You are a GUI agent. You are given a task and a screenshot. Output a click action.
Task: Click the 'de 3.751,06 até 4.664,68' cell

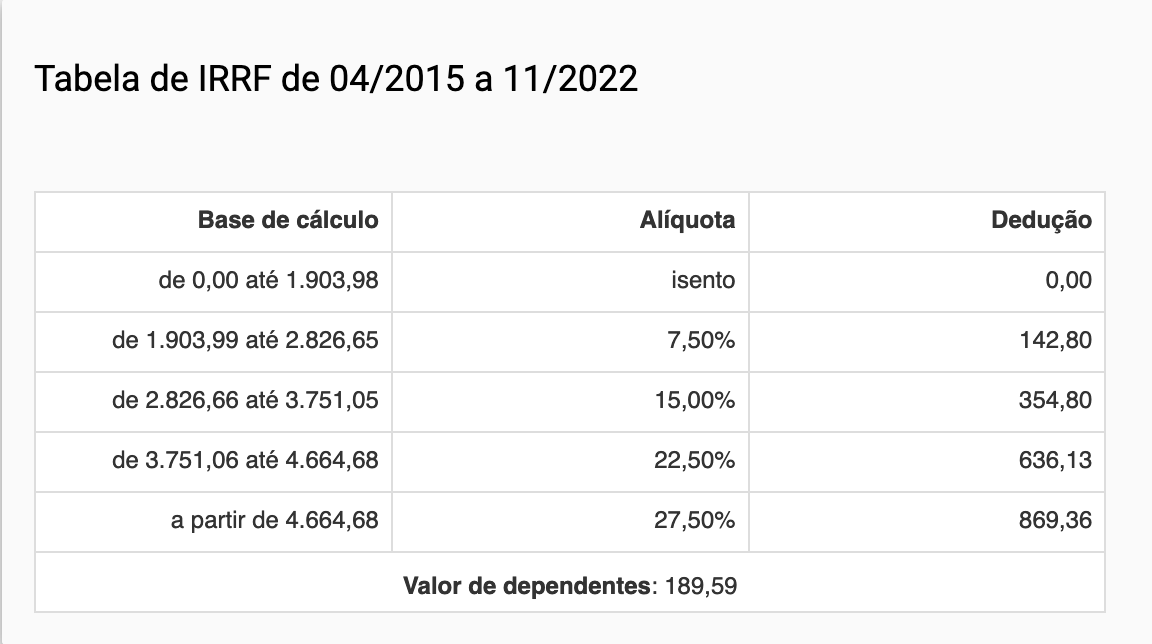245,460
